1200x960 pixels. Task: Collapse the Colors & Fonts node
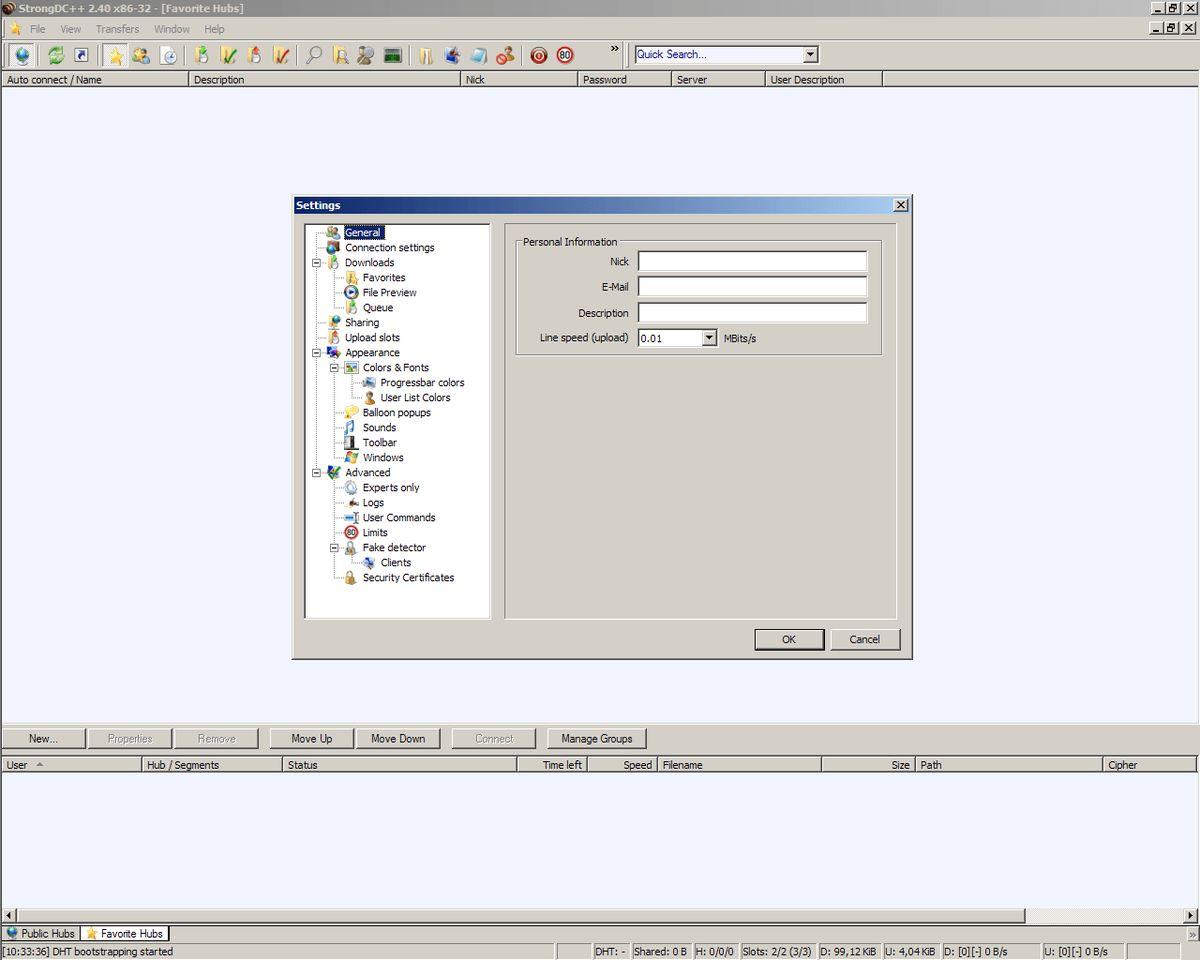tap(335, 368)
